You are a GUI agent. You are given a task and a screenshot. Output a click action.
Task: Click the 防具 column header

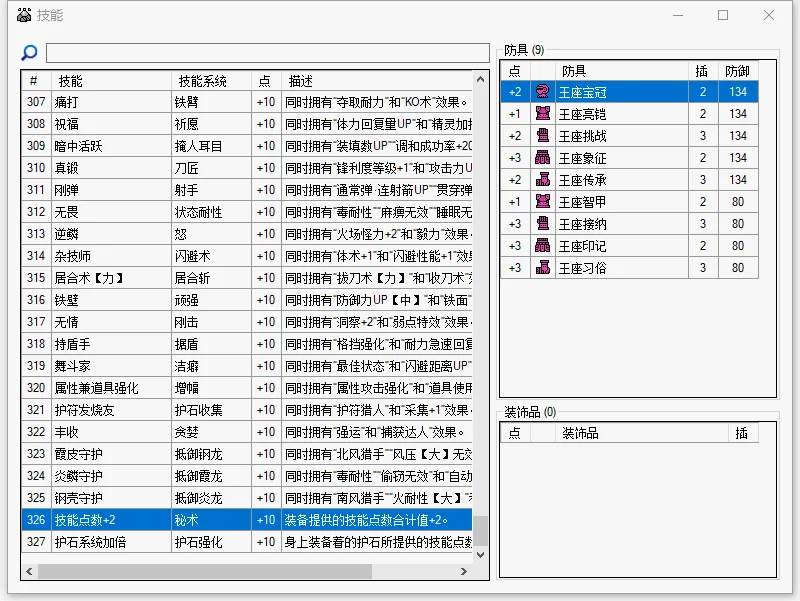pos(621,71)
